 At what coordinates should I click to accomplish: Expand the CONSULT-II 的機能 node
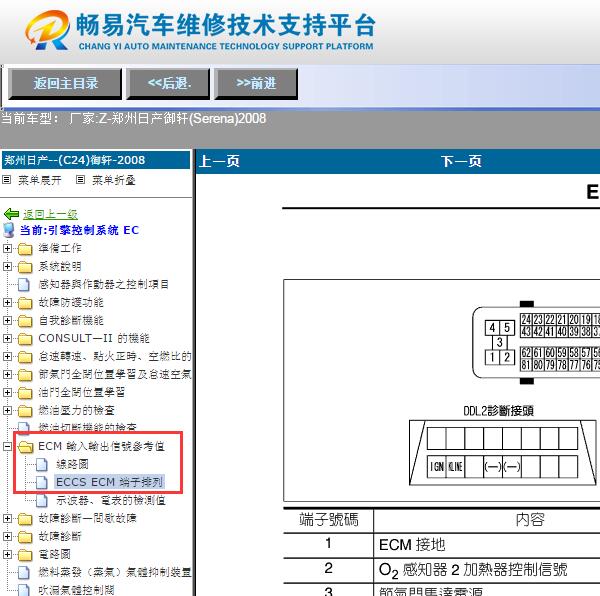coord(7,338)
